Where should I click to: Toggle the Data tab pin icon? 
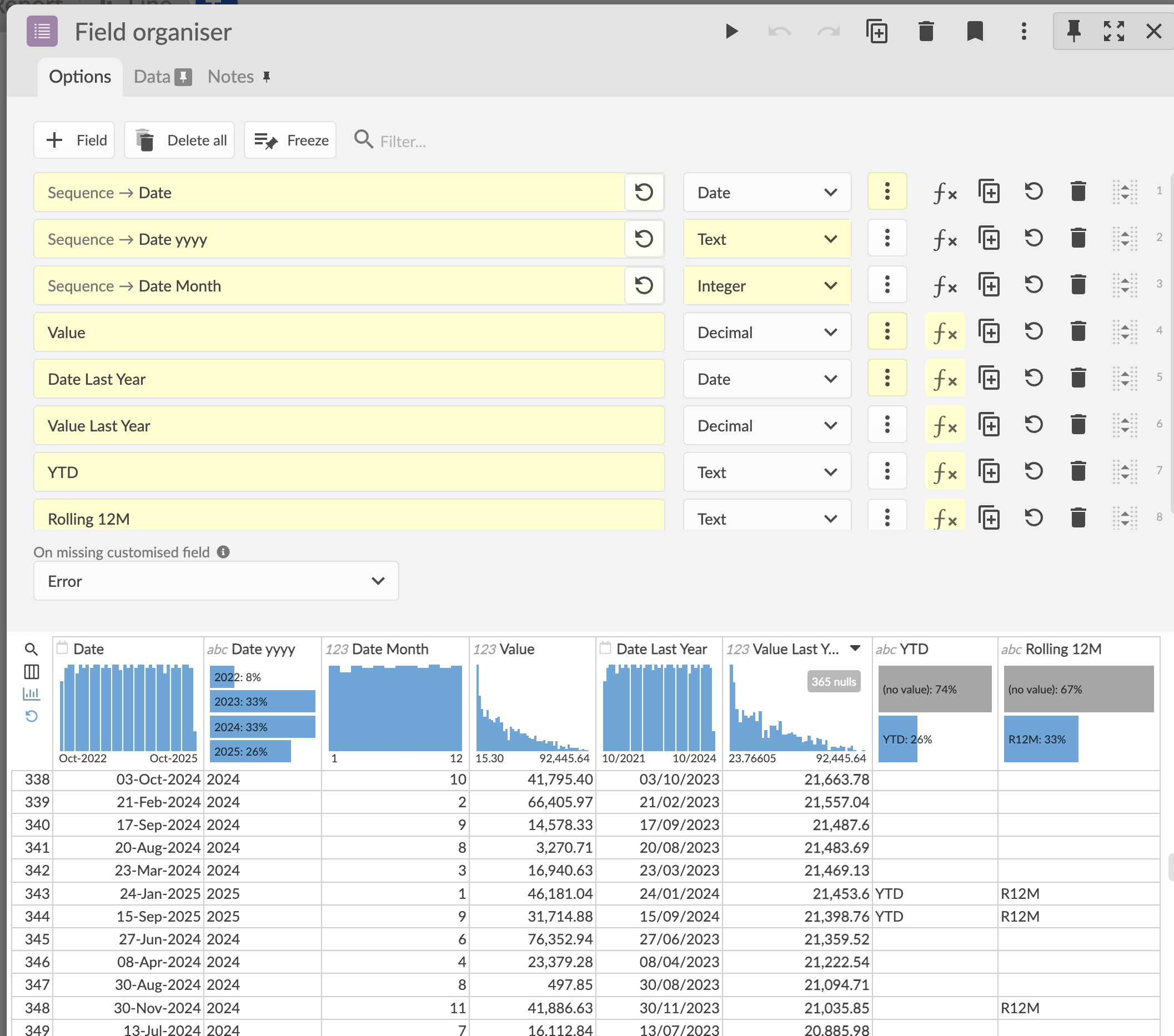pos(183,77)
